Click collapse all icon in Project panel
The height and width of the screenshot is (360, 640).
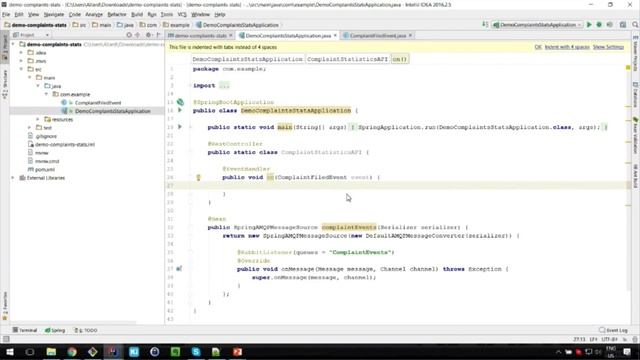click(138, 35)
